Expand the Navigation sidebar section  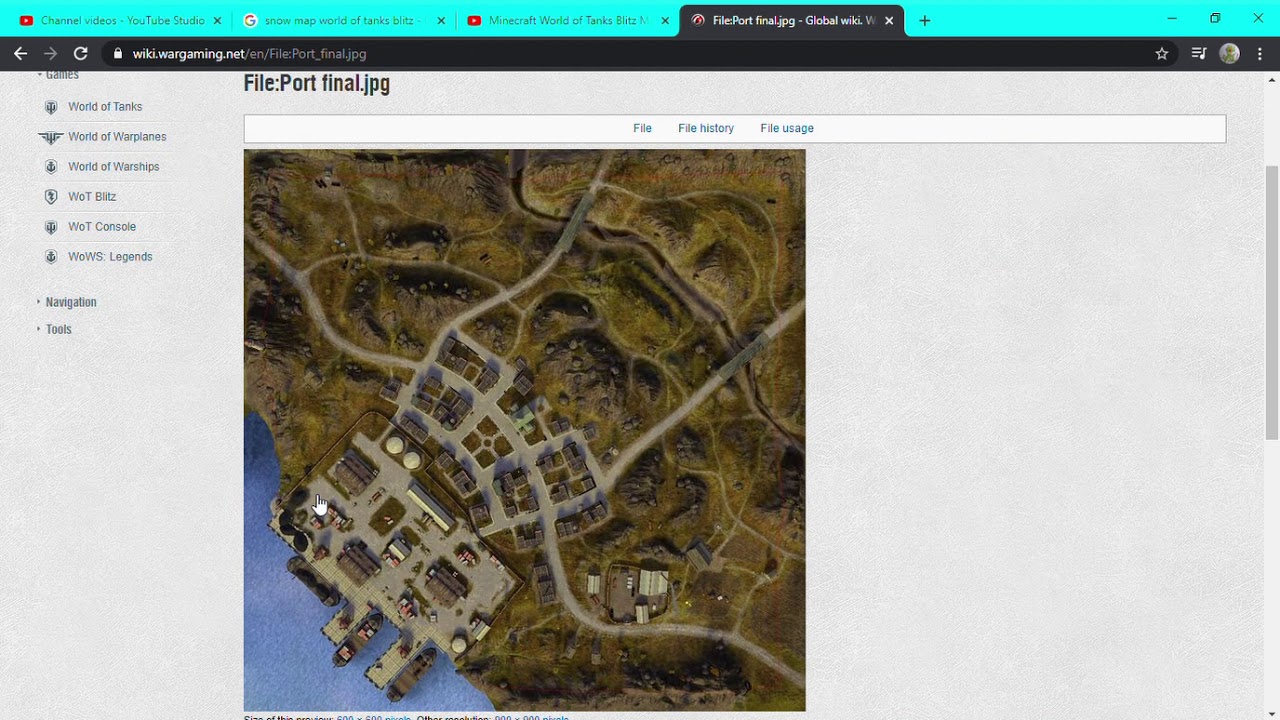coord(70,302)
